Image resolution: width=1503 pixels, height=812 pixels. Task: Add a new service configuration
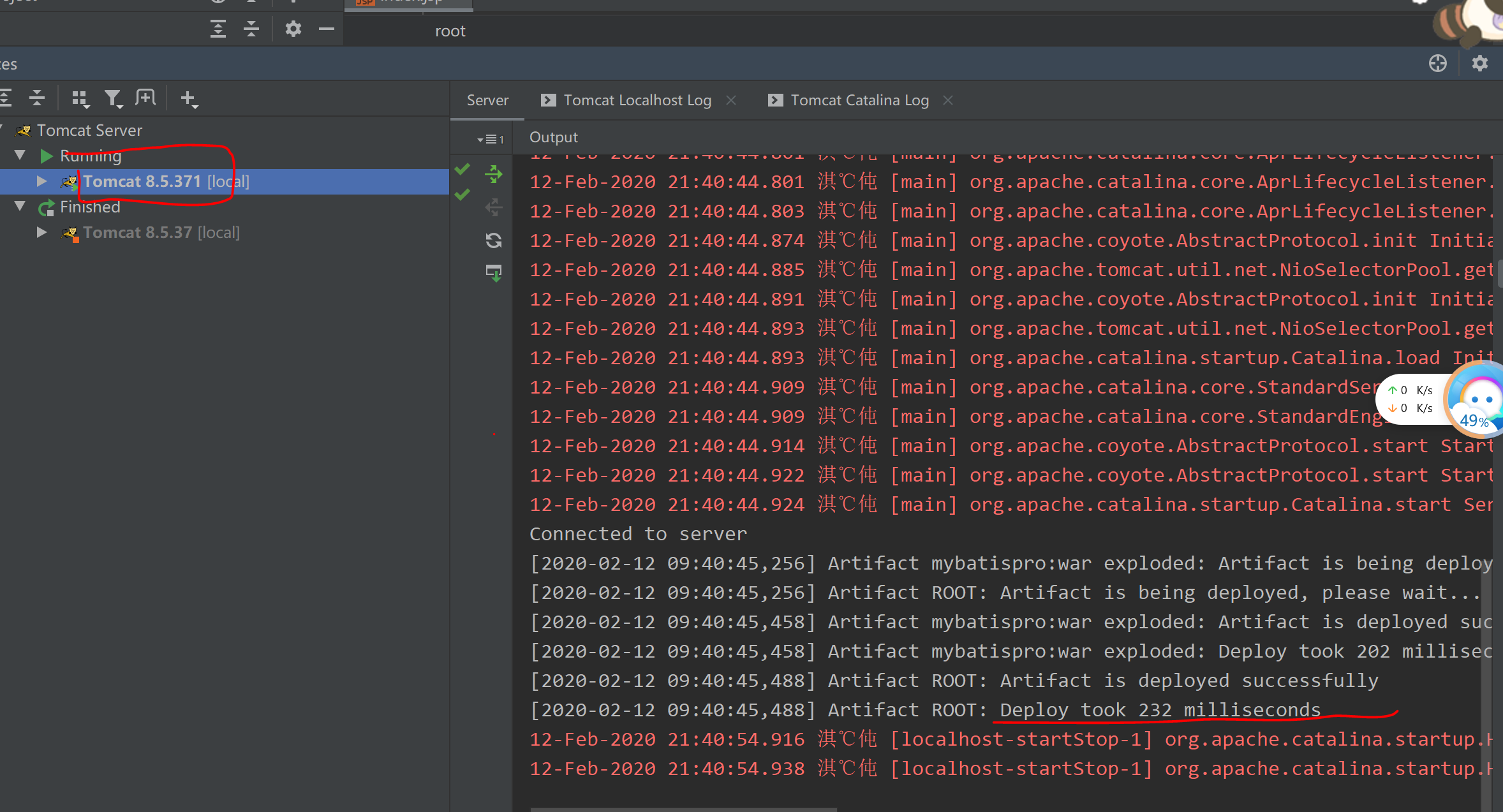189,98
